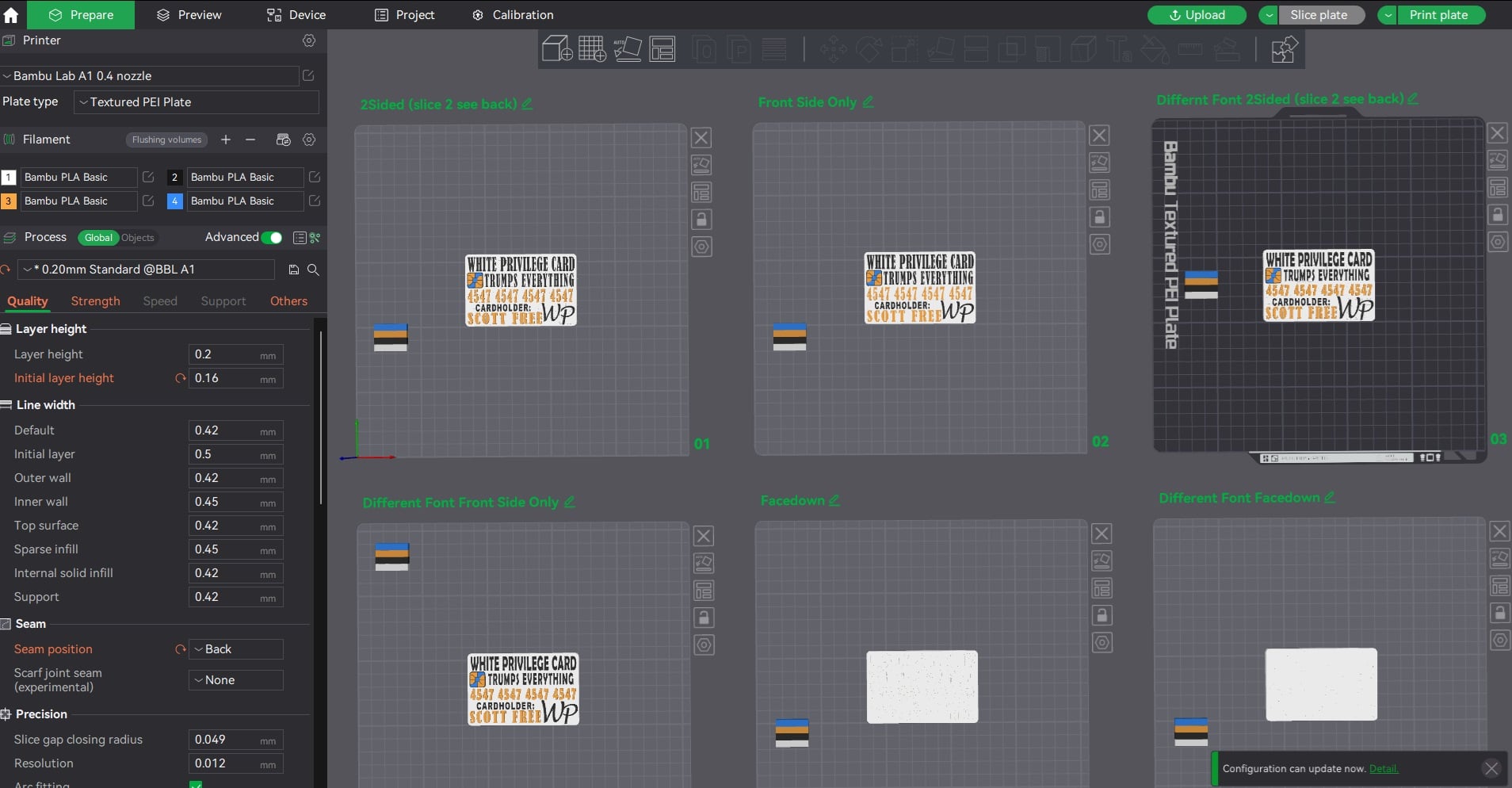Open Filament section gear settings
This screenshot has width=1512, height=788.
pos(309,140)
